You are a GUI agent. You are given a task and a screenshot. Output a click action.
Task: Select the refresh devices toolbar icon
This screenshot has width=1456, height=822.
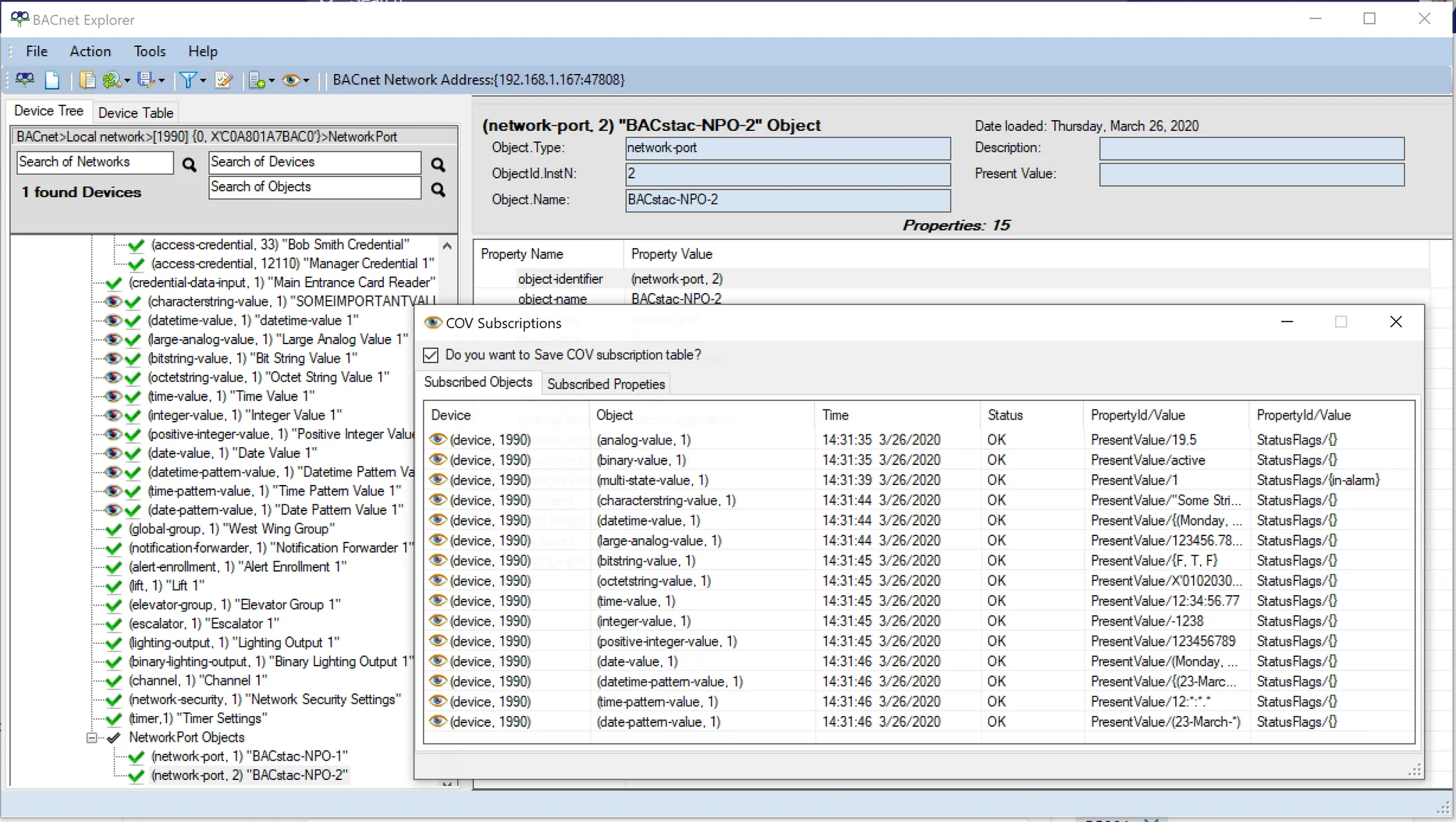tap(111, 80)
